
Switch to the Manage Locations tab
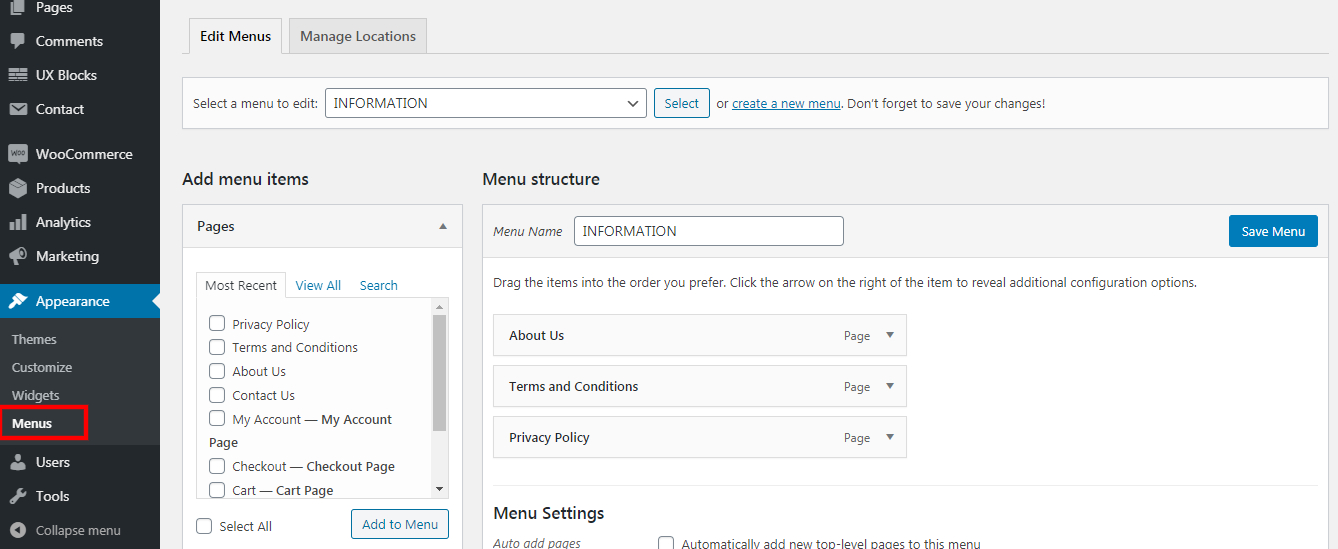coord(358,36)
